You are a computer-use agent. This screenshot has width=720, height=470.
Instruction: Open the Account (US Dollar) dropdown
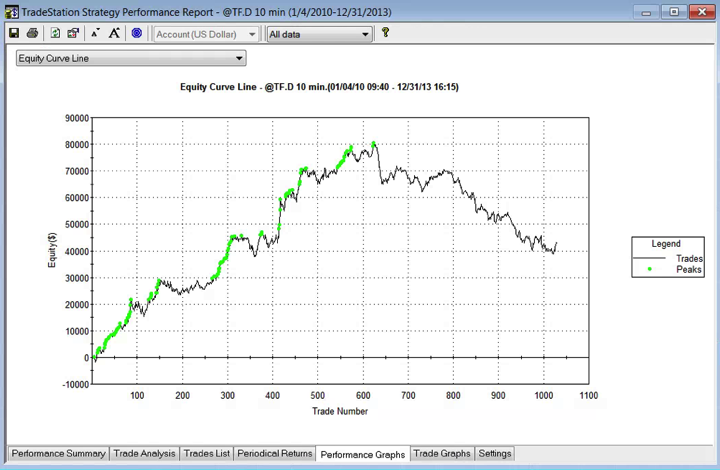tap(206, 34)
